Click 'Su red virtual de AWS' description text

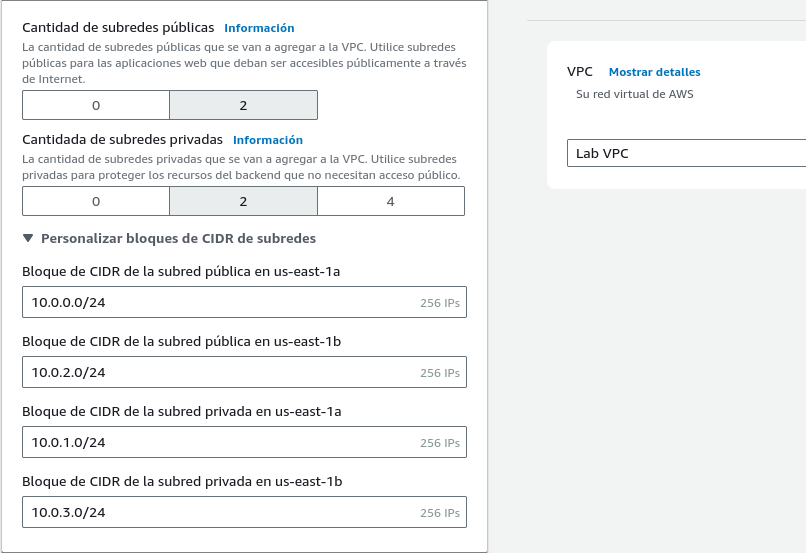[x=634, y=95]
